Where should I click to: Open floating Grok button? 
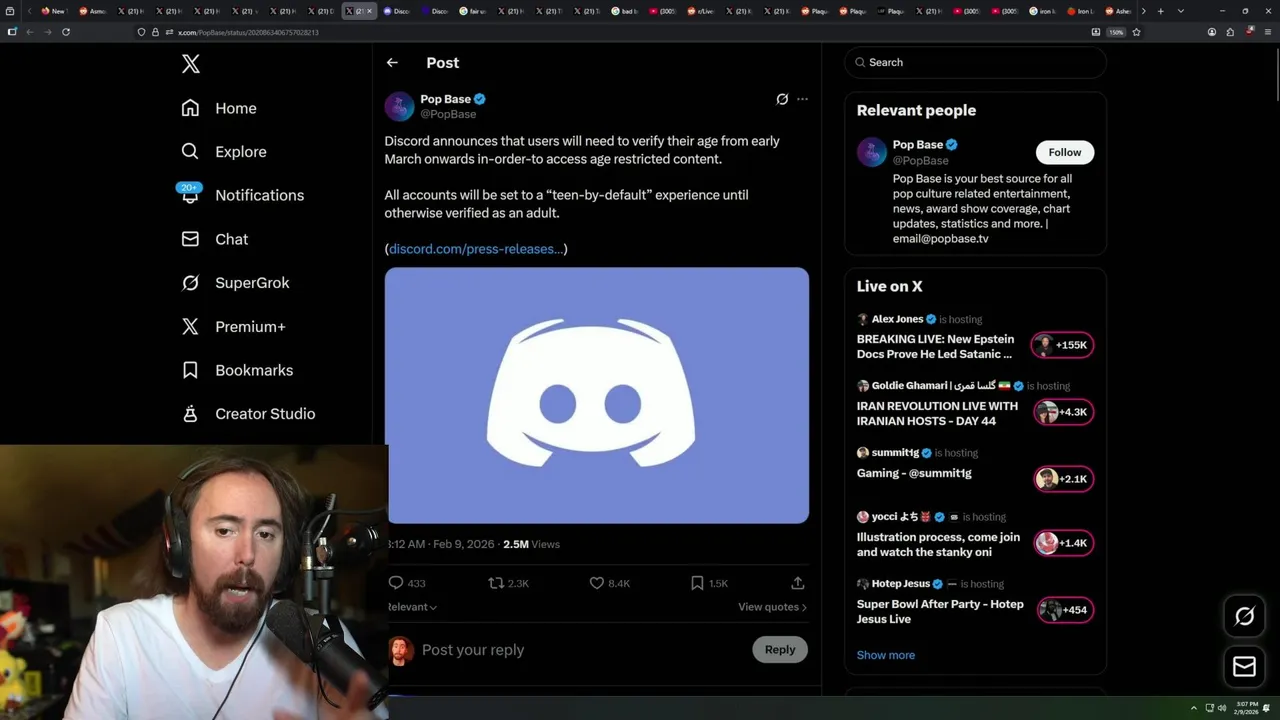click(1245, 616)
